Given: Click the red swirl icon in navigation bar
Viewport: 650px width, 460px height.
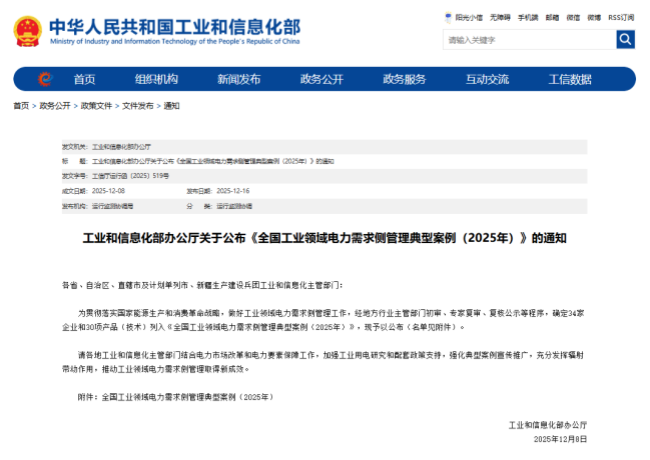Looking at the screenshot, I should pyautogui.click(x=45, y=79).
